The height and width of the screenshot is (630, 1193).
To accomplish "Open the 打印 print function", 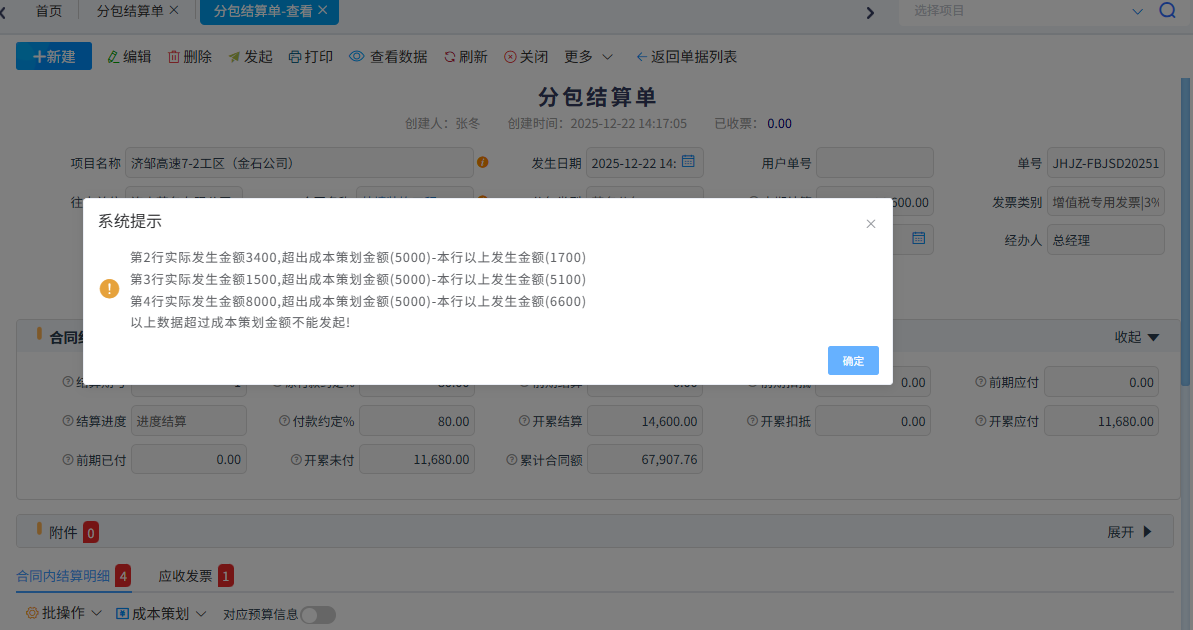I will [x=296, y=56].
